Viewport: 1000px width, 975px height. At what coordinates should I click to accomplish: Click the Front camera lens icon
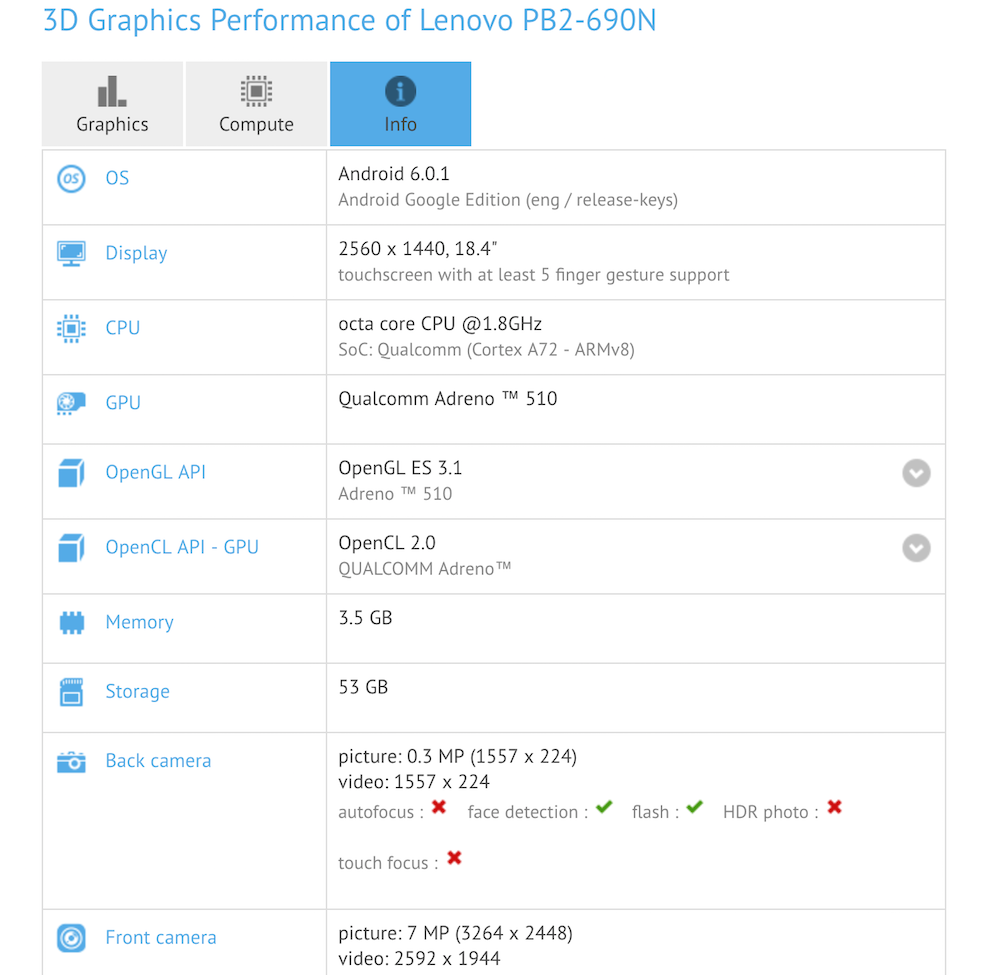point(71,938)
